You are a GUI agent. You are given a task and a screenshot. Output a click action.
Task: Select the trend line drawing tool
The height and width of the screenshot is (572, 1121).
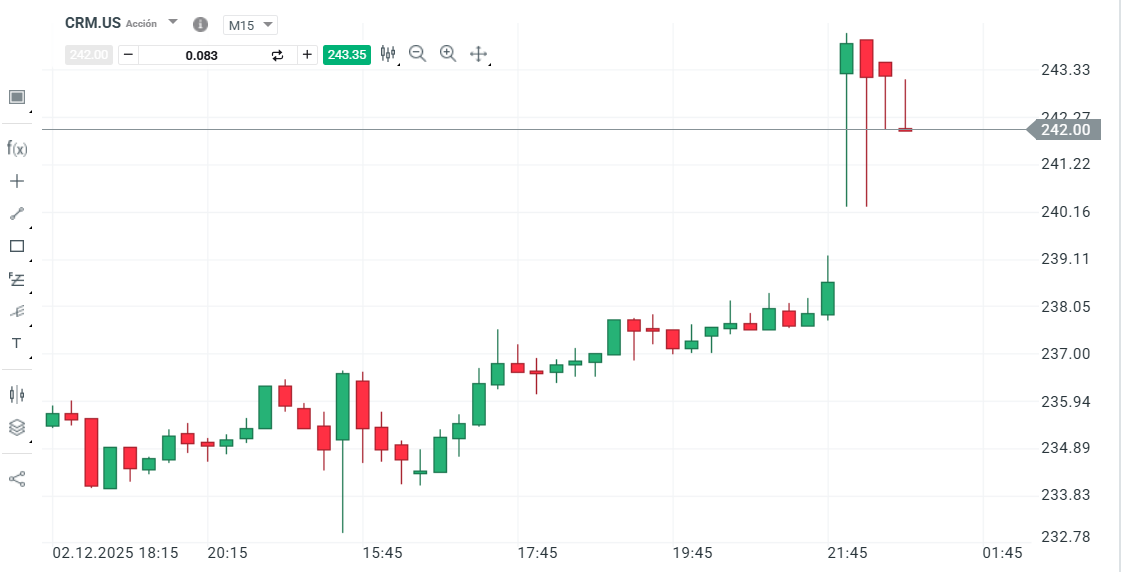pos(17,213)
